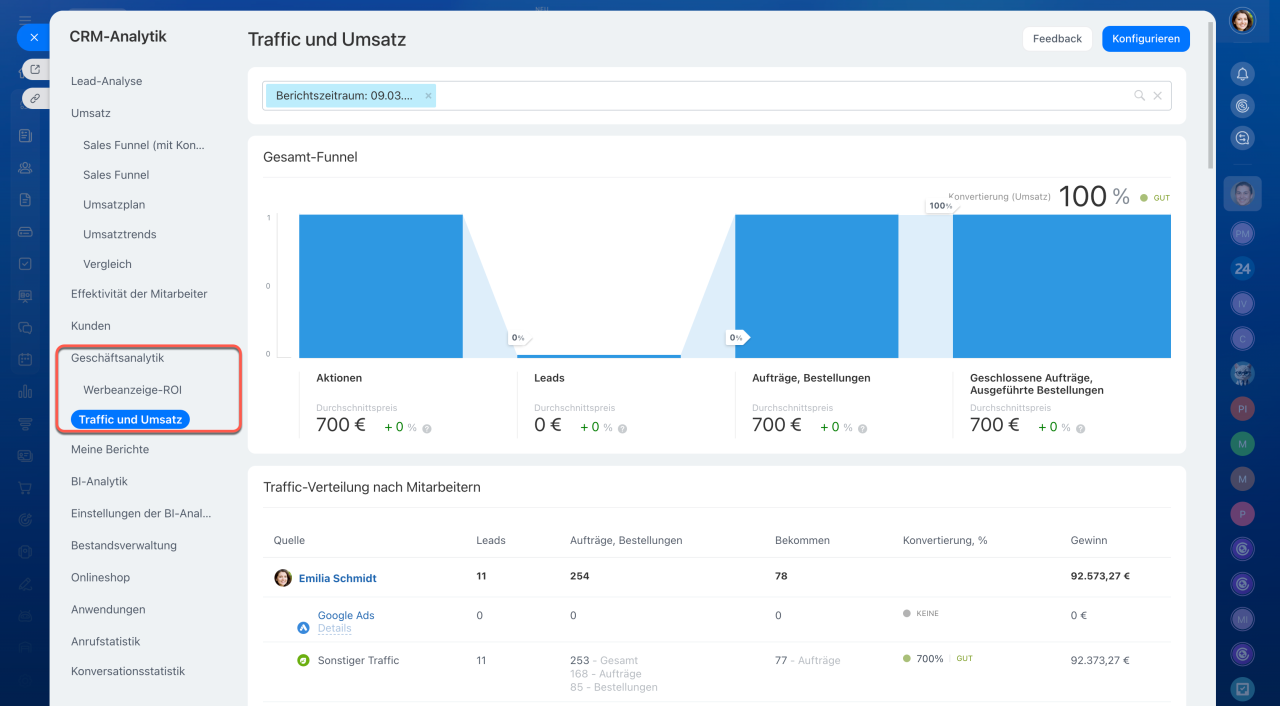1280x706 pixels.
Task: Expand the Umsatz section in the menu
Action: click(x=91, y=113)
